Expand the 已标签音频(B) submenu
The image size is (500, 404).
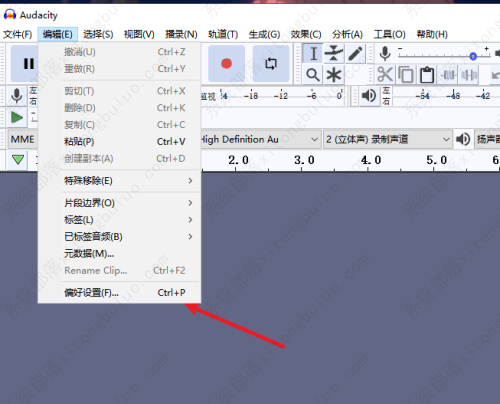[x=119, y=237]
